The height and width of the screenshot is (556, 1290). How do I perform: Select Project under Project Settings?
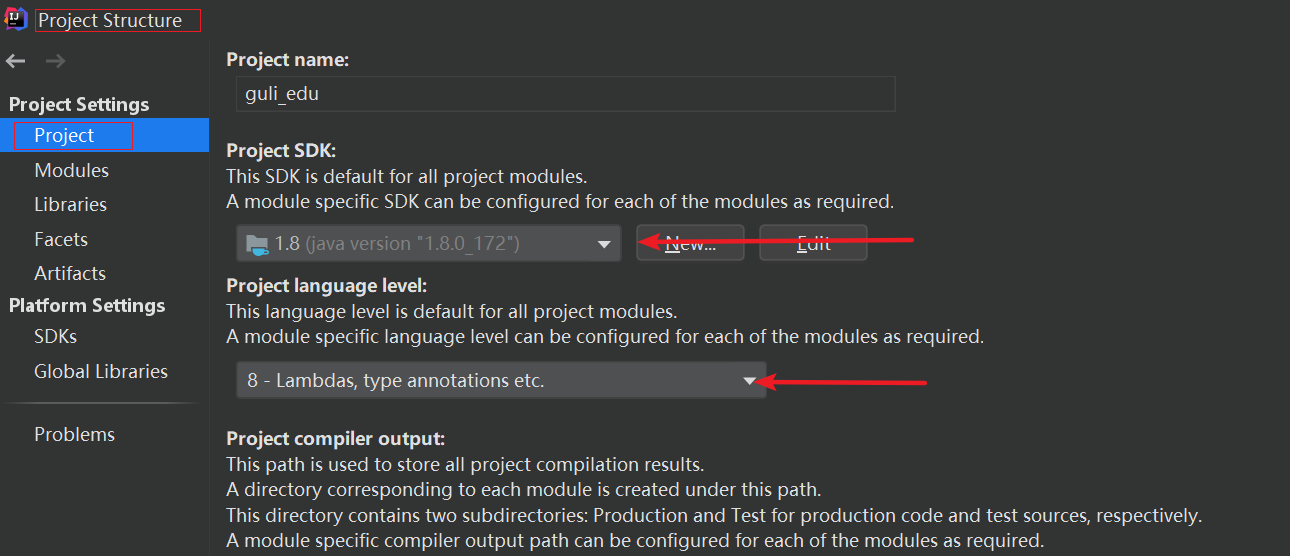[x=64, y=136]
